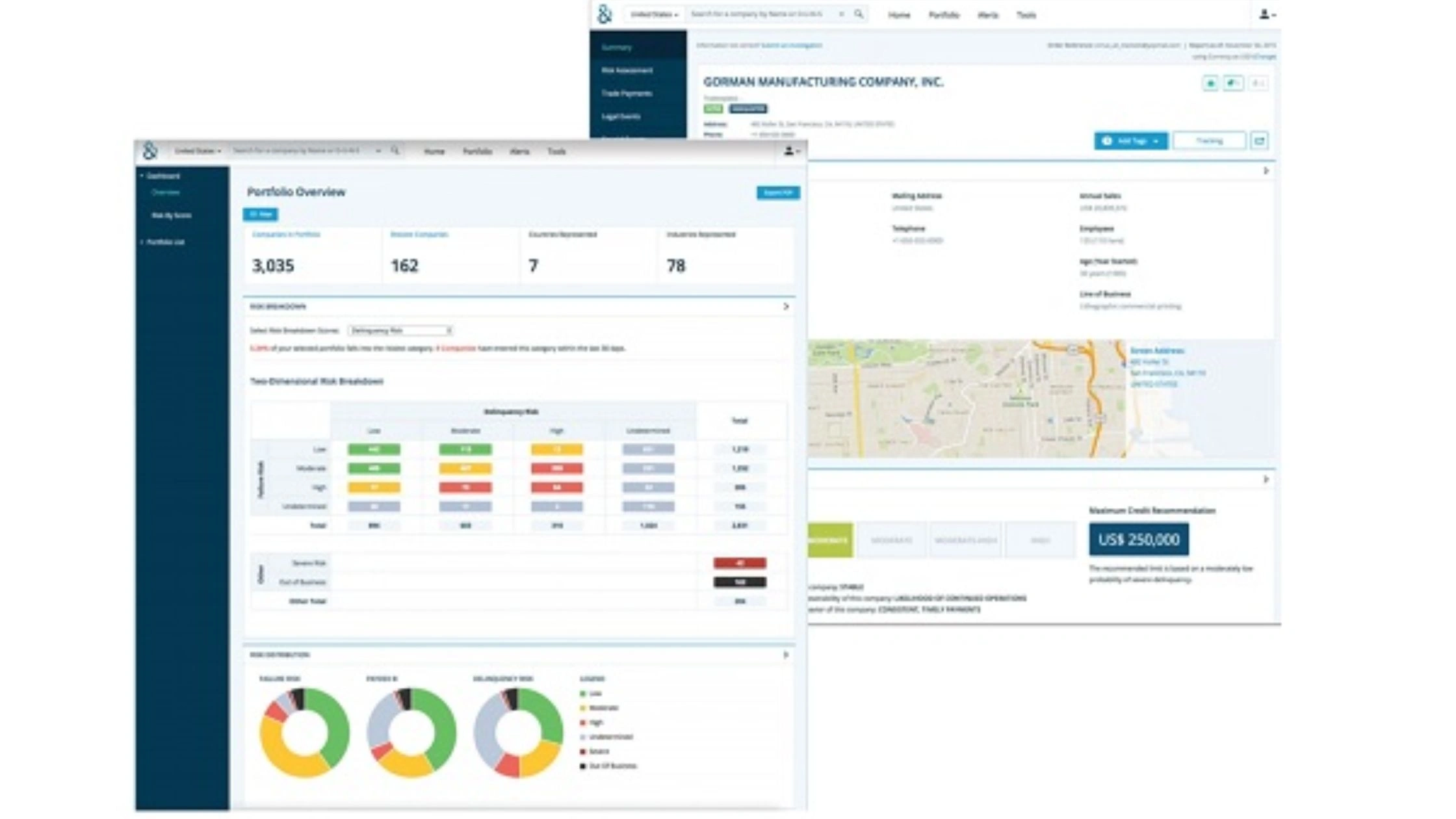Select Trade Payments sidebar tab
1456x819 pixels.
coord(626,94)
